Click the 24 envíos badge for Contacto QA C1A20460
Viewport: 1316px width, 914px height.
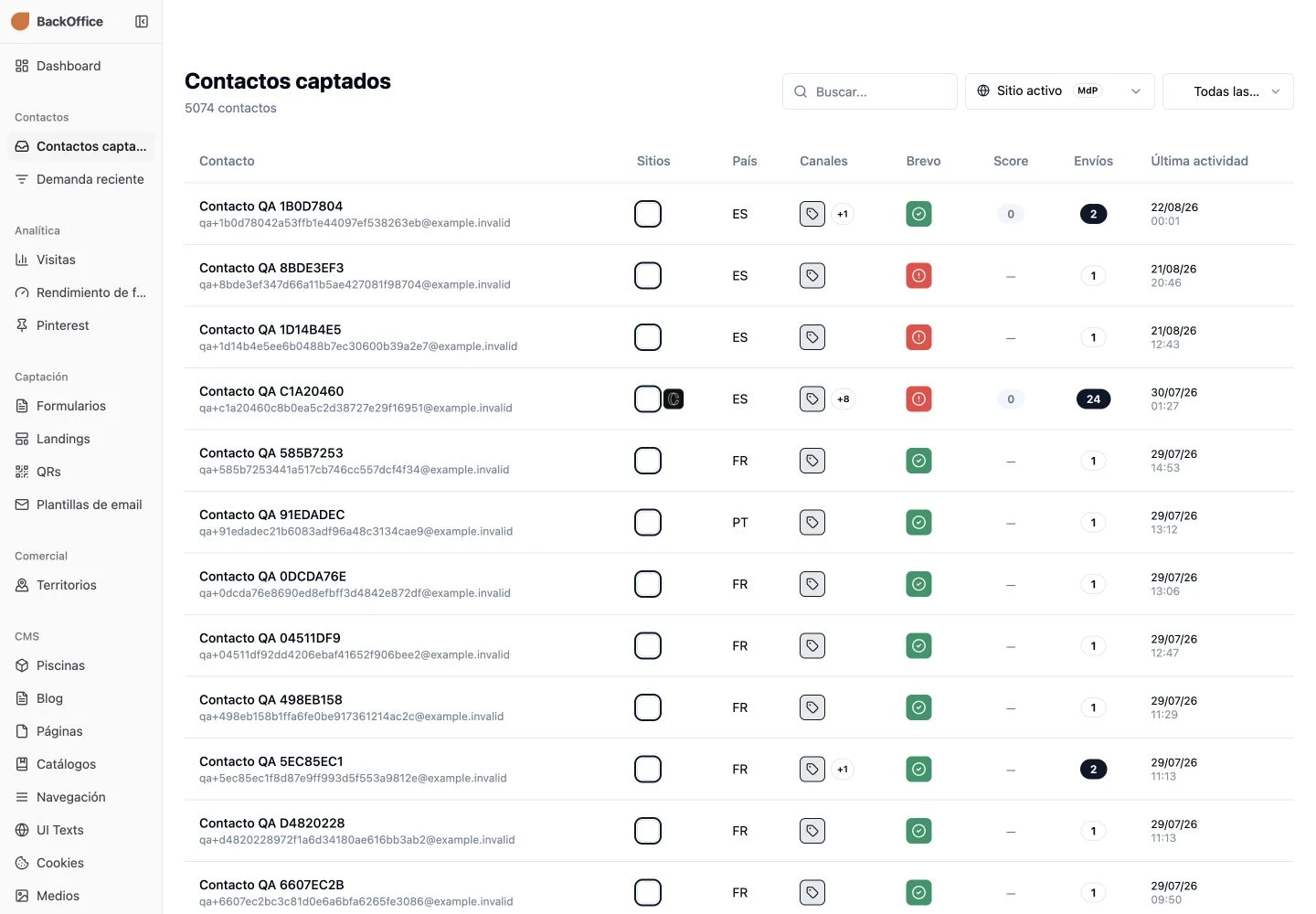tap(1093, 399)
